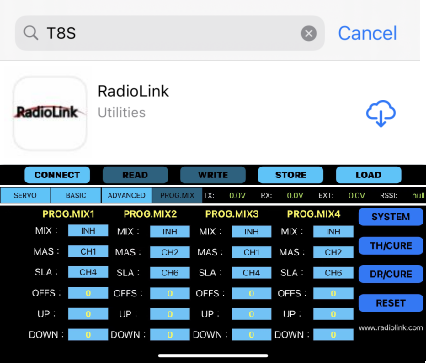Viewport: 427px width, 363px height.
Task: Click the T8S search field
Action: pos(170,33)
